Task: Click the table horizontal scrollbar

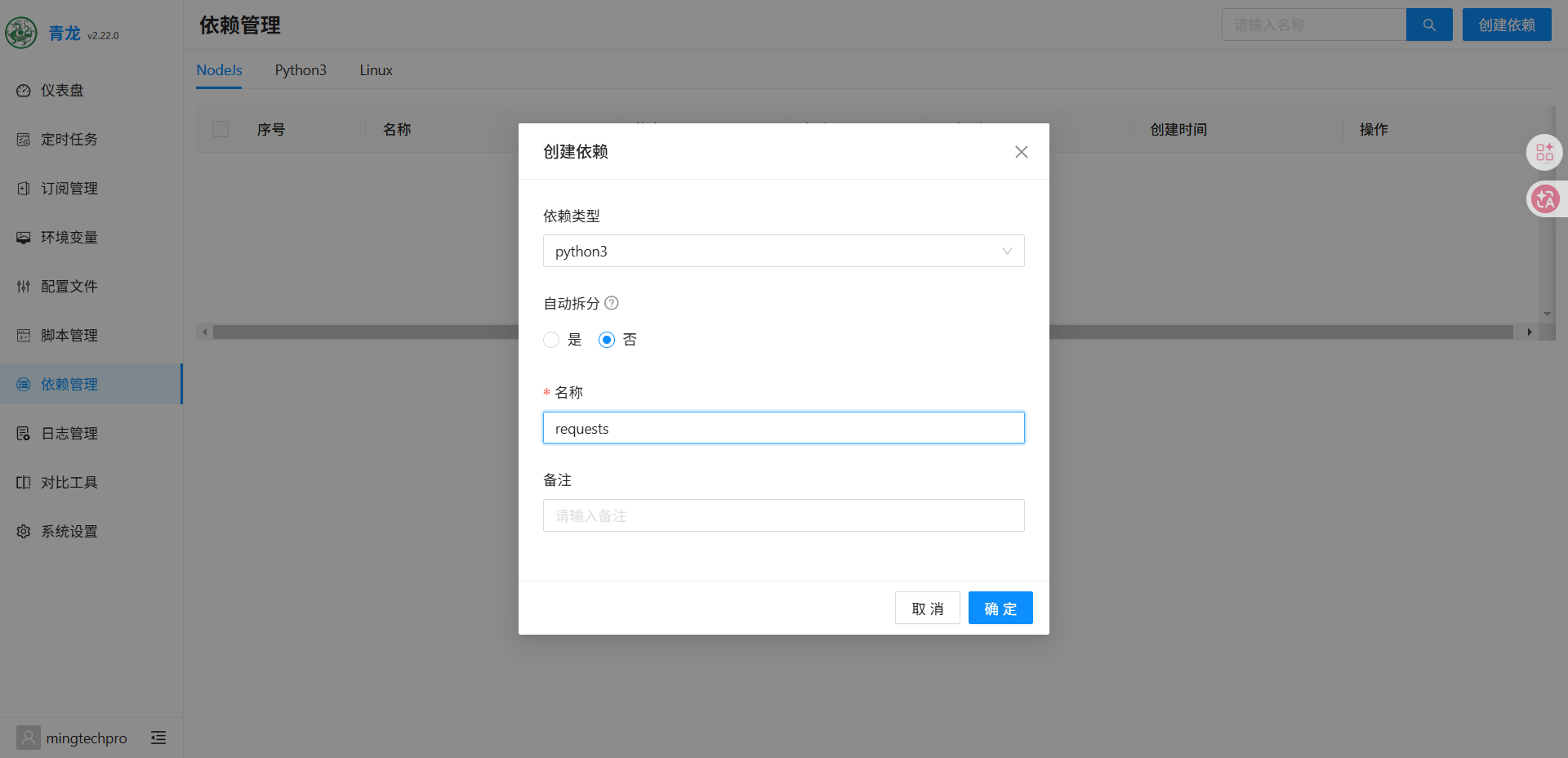Action: pyautogui.click(x=862, y=332)
